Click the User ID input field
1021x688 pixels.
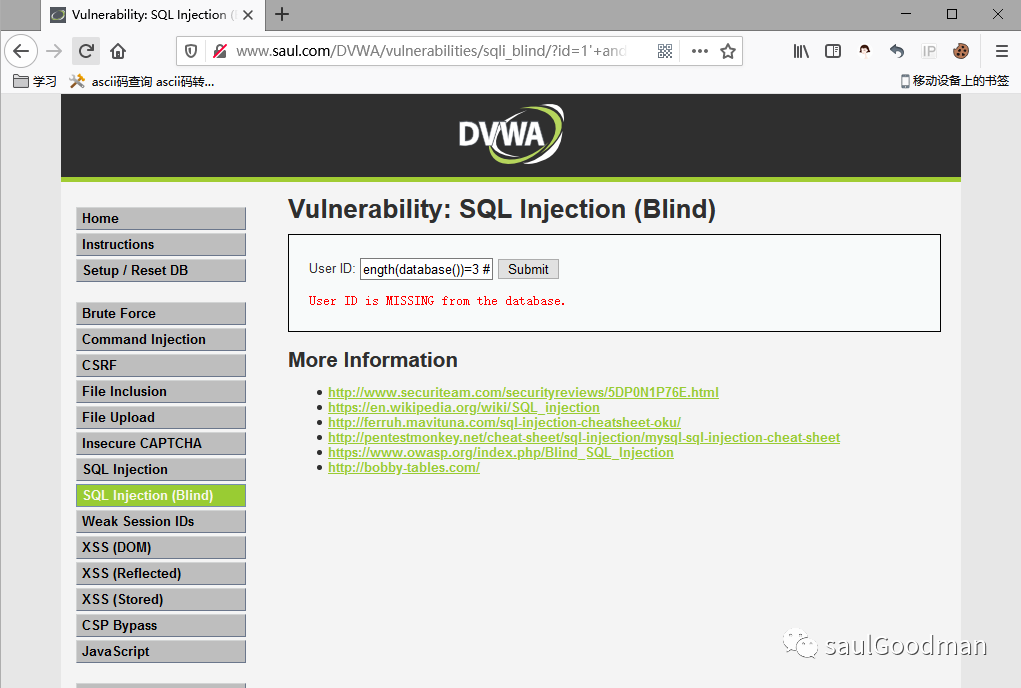click(x=427, y=269)
